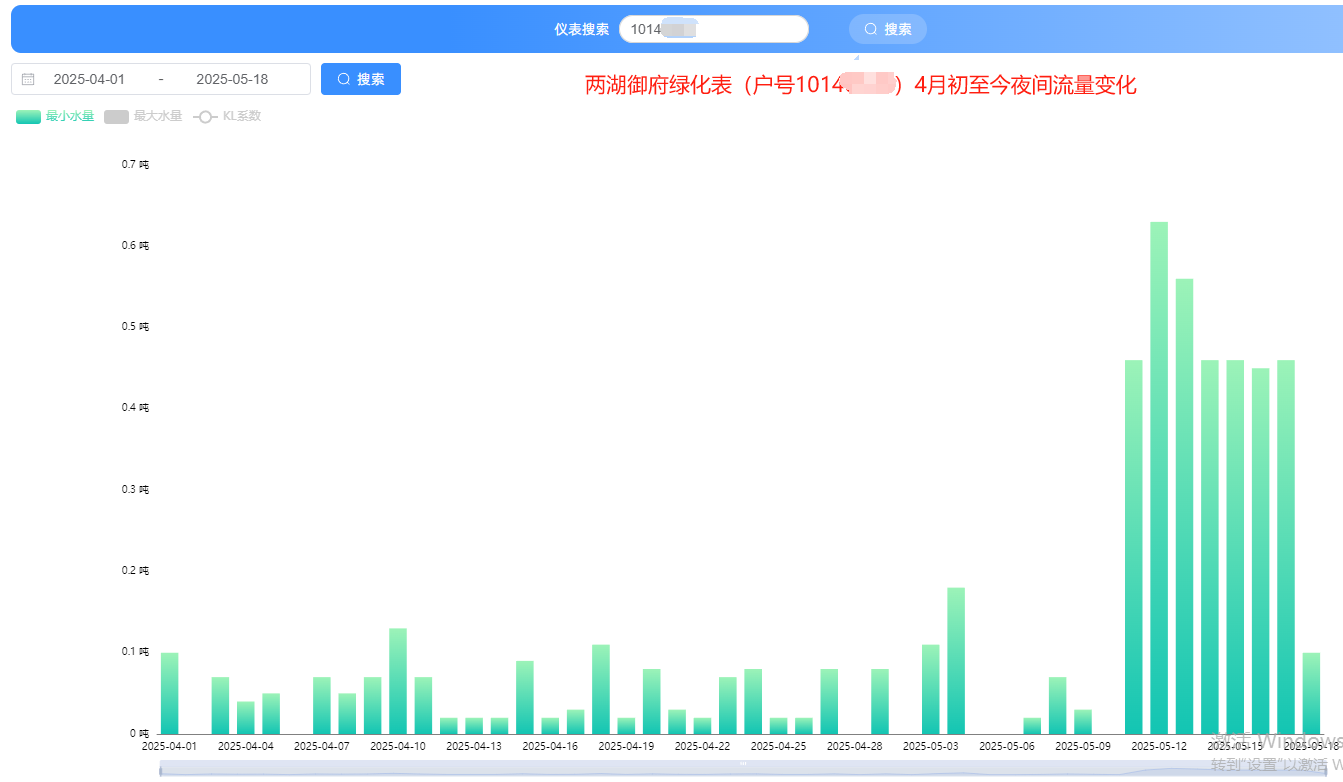Open the calendar icon of the date range picker
1343x782 pixels.
[x=28, y=79]
